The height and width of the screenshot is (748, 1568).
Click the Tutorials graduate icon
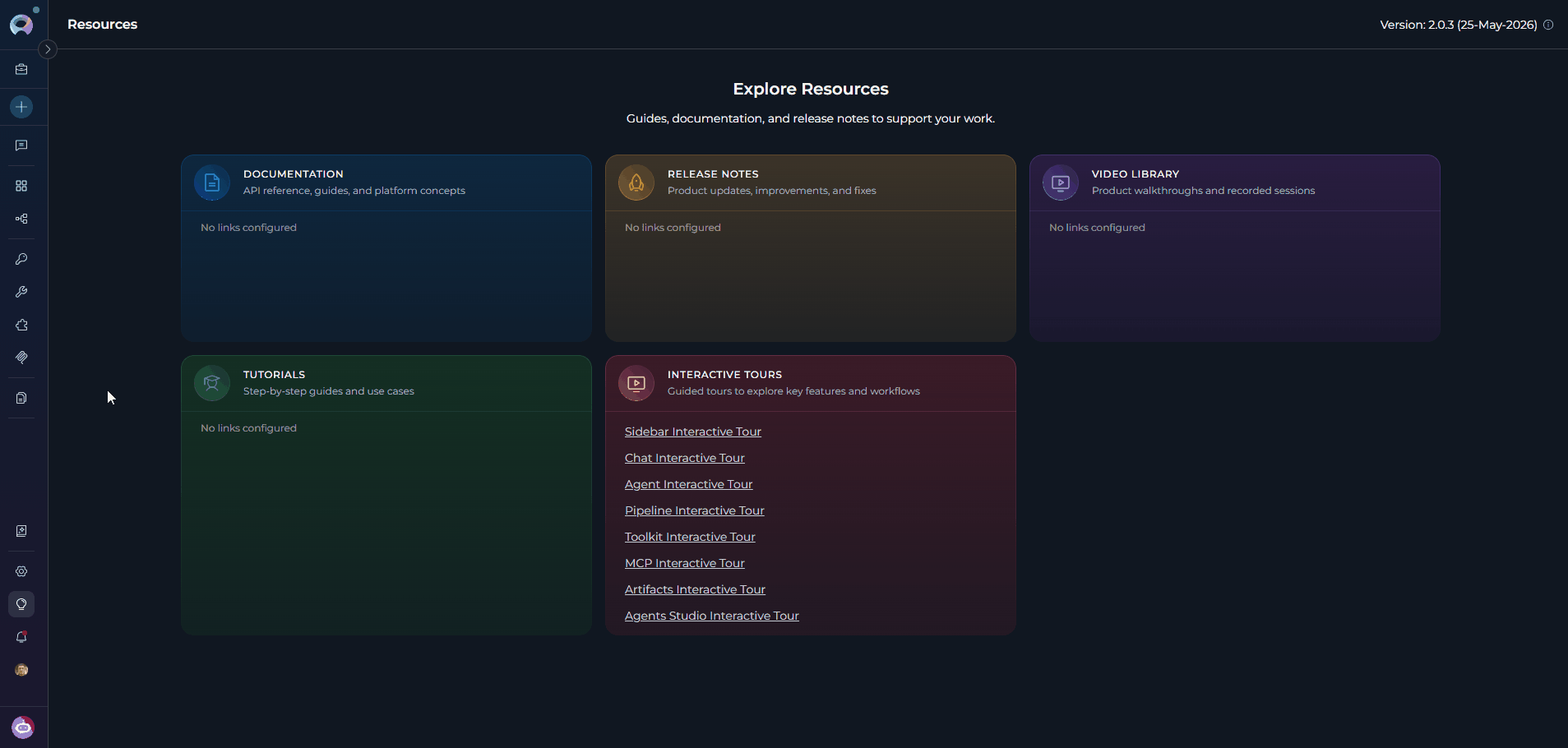pyautogui.click(x=212, y=383)
